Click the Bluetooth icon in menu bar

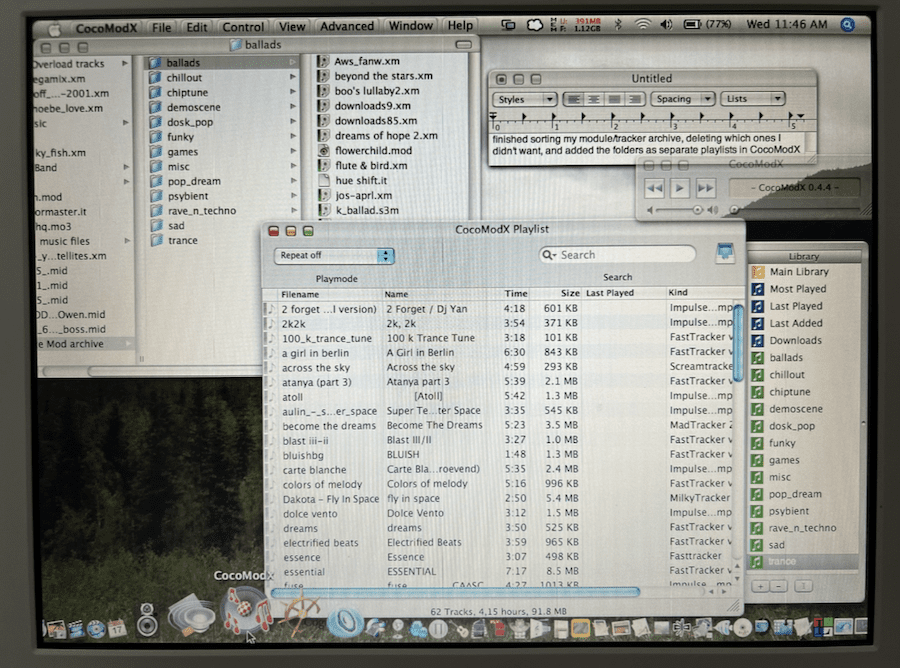click(618, 24)
